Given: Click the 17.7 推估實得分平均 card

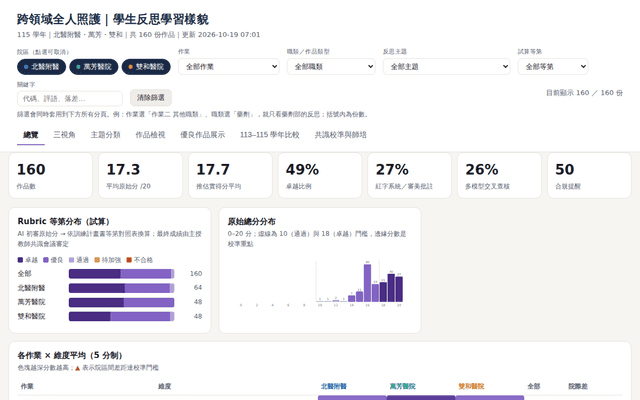Looking at the screenshot, I should tap(230, 176).
